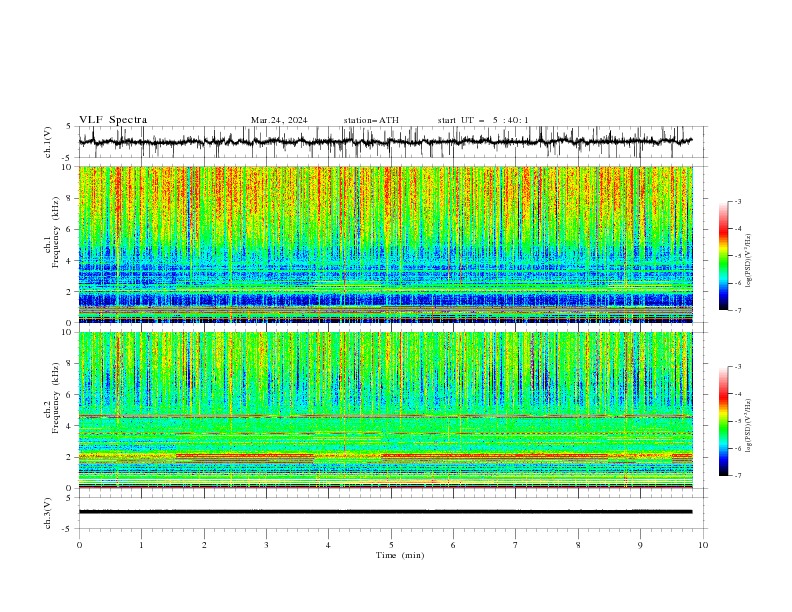Click the "ch.3(V)" axis label
792x612 pixels.
pos(48,513)
